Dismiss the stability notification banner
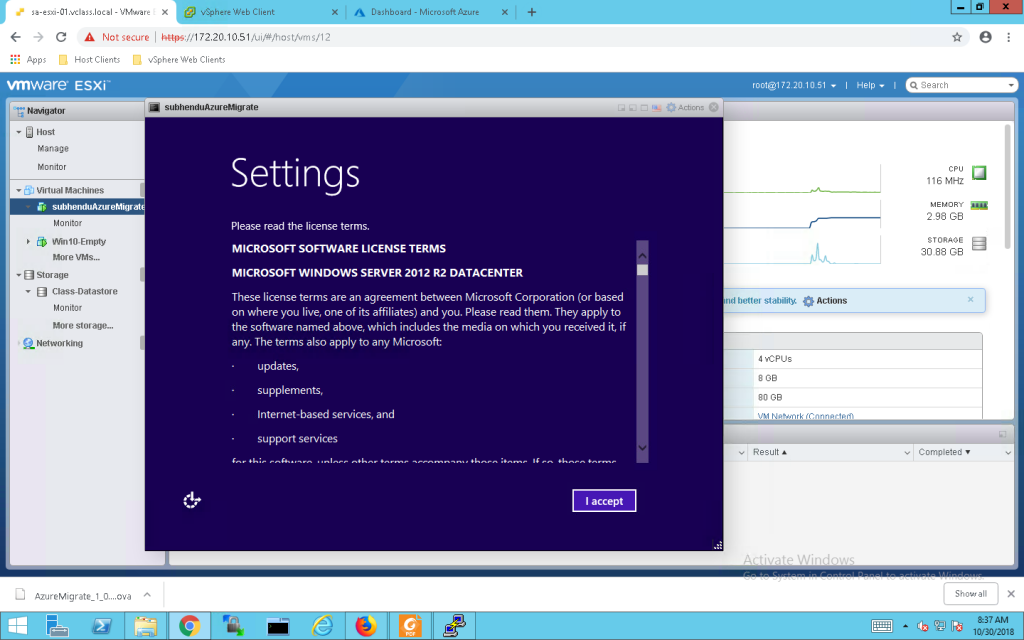1024x640 pixels. [x=970, y=300]
